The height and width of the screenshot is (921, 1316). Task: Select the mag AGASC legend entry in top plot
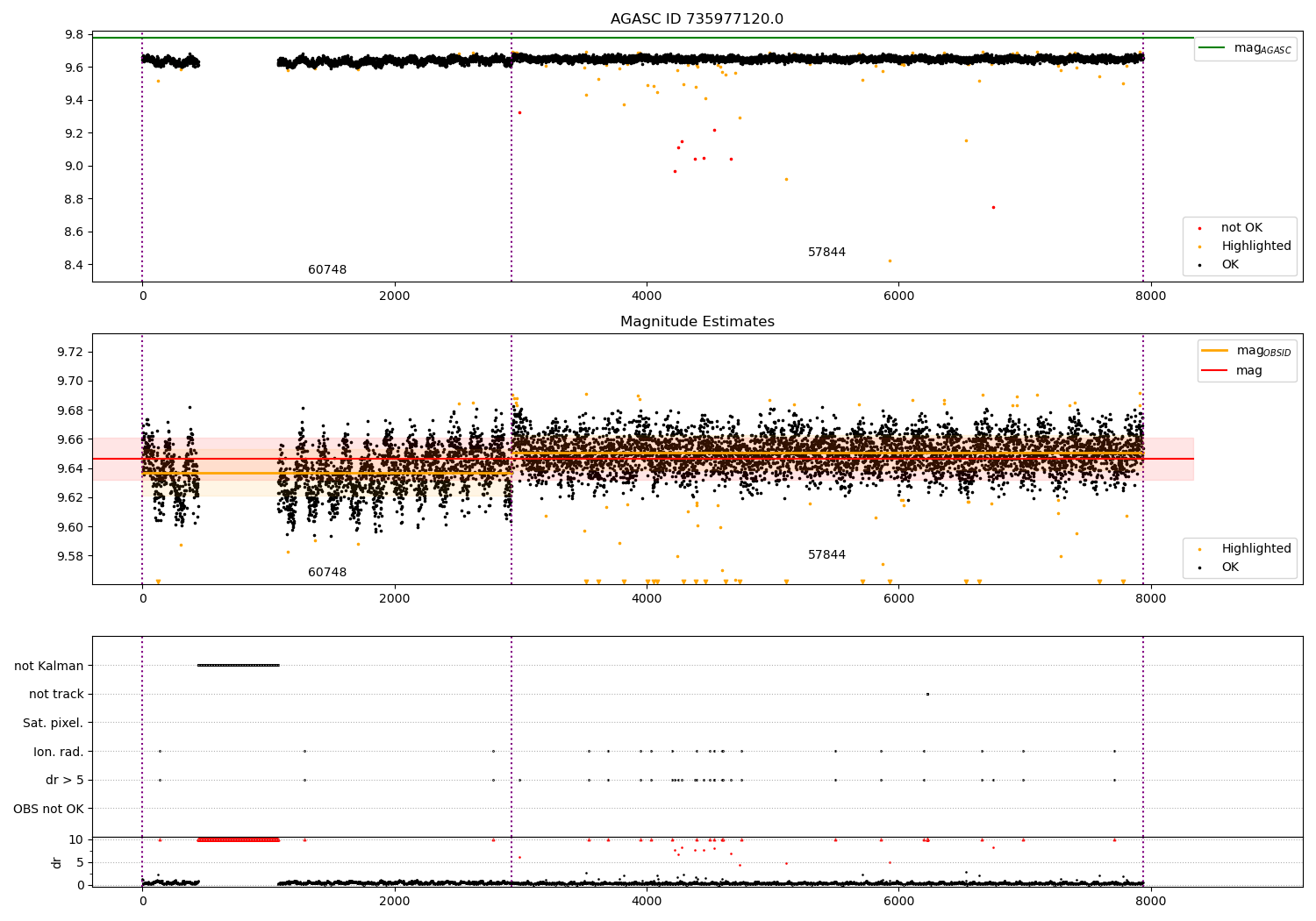(1246, 48)
